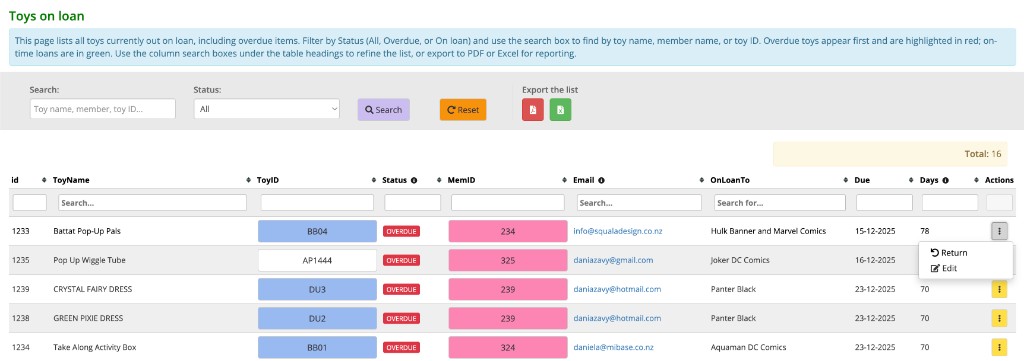Viewport: 1024px width, 361px height.
Task: Click the orange Reset button
Action: tap(463, 110)
